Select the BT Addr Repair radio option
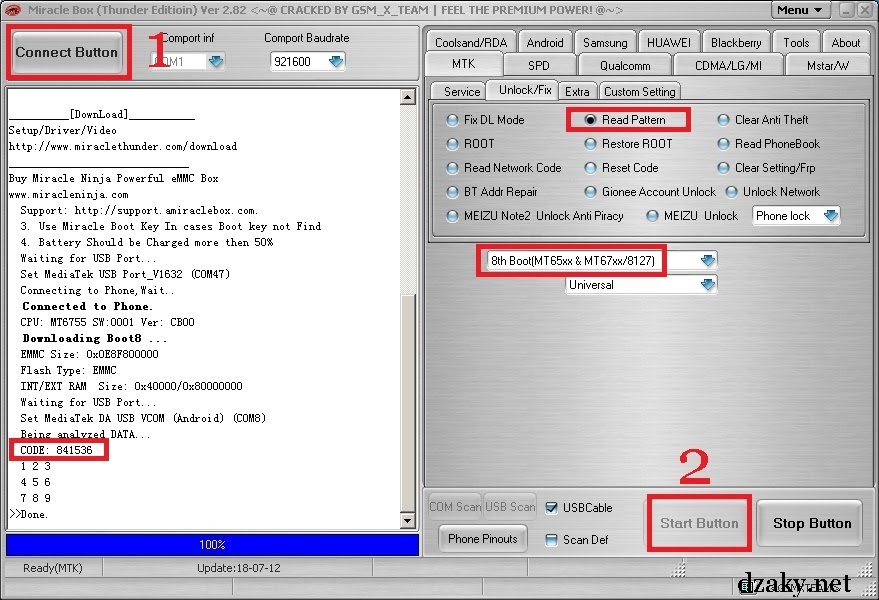 tap(492, 192)
